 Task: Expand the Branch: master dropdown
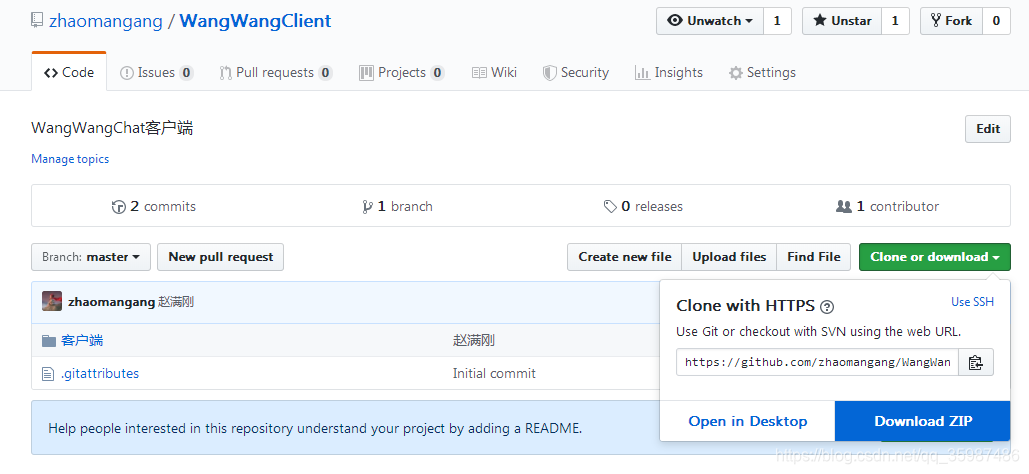click(91, 257)
